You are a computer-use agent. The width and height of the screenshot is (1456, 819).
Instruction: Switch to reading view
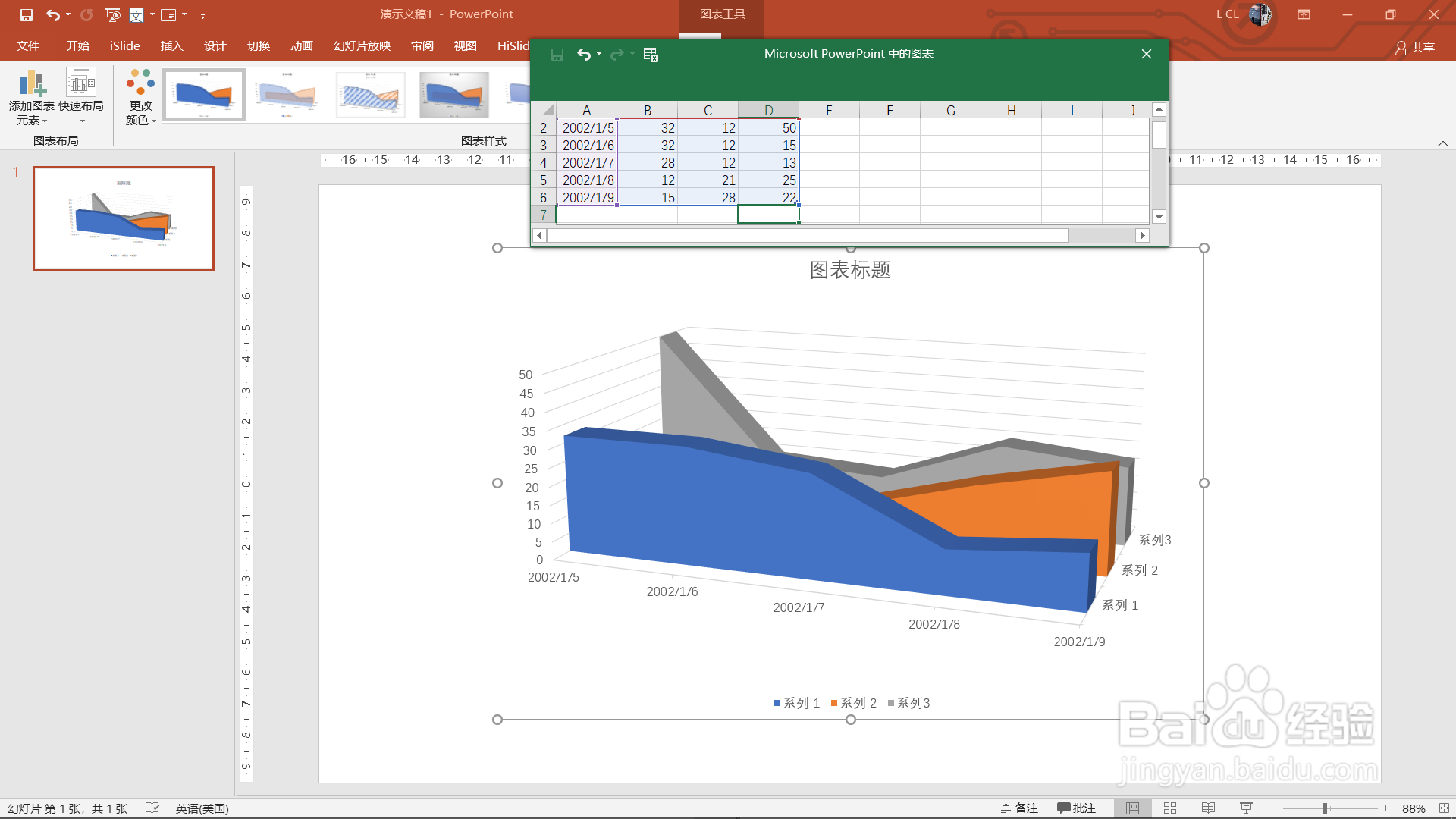(1208, 808)
